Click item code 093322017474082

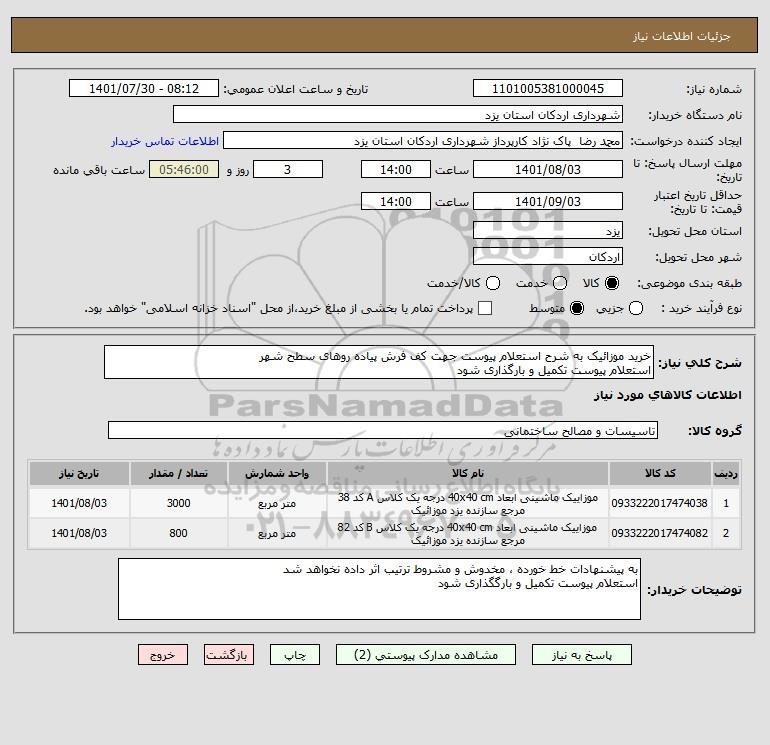tap(660, 533)
